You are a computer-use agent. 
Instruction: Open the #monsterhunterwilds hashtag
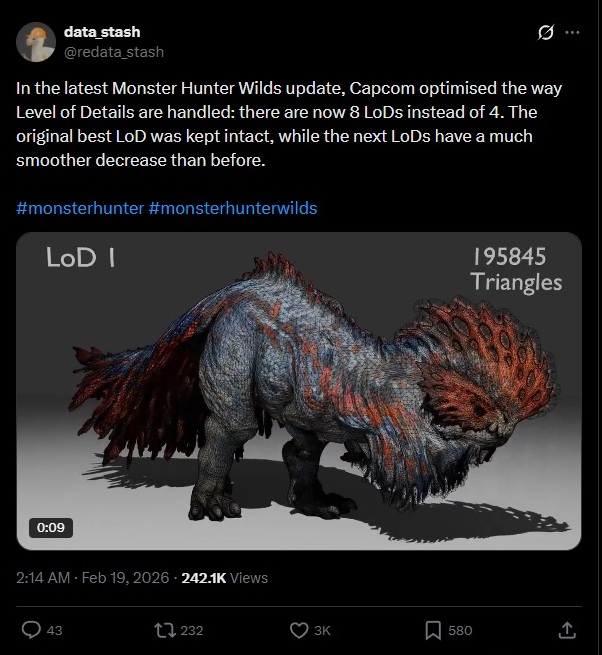[232, 208]
